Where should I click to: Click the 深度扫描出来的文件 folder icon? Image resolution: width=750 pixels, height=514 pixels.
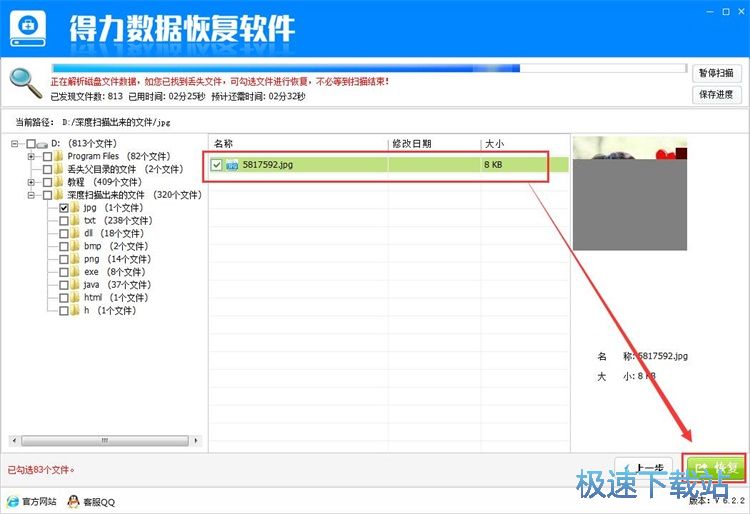(59, 195)
